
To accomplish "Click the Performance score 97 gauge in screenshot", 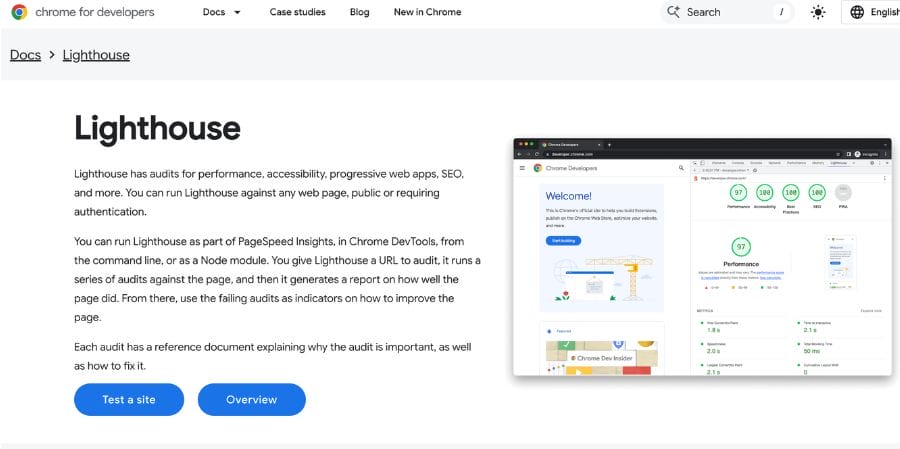I will (x=740, y=247).
